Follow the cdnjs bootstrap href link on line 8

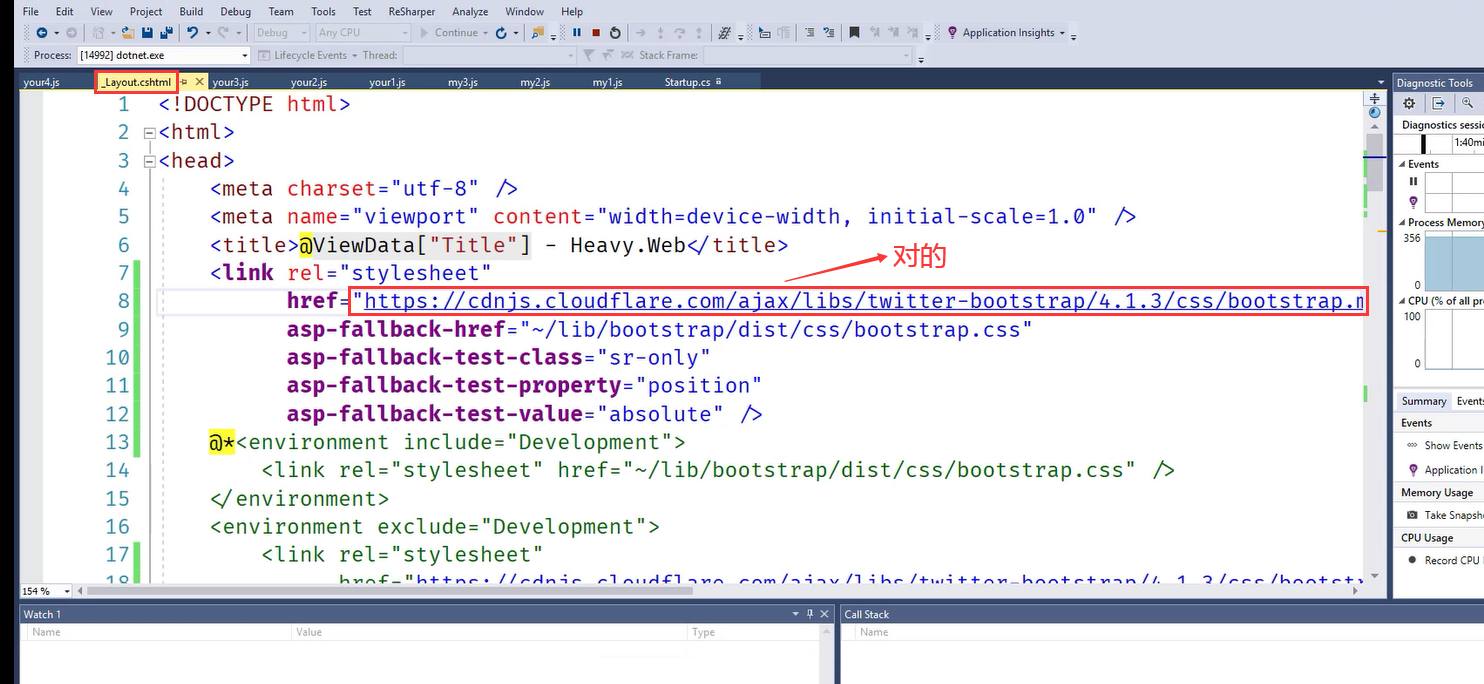coord(864,301)
